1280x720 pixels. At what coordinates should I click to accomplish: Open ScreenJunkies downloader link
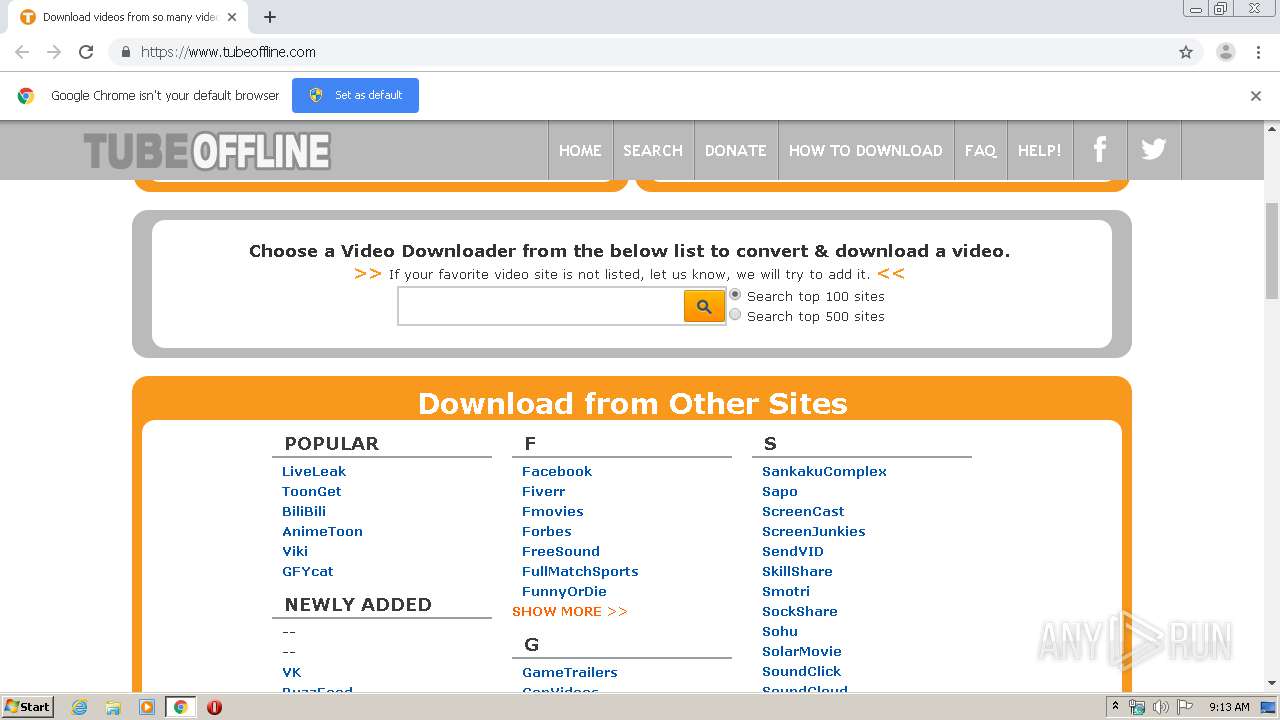814,531
